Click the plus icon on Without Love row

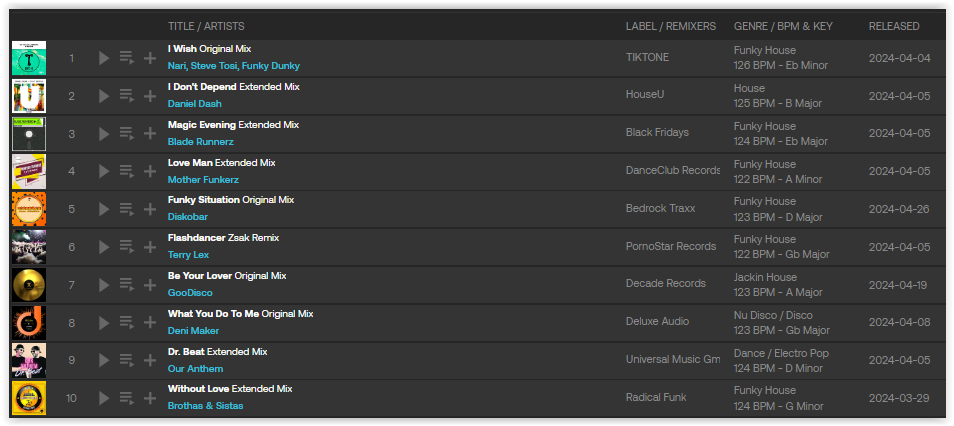(150, 399)
